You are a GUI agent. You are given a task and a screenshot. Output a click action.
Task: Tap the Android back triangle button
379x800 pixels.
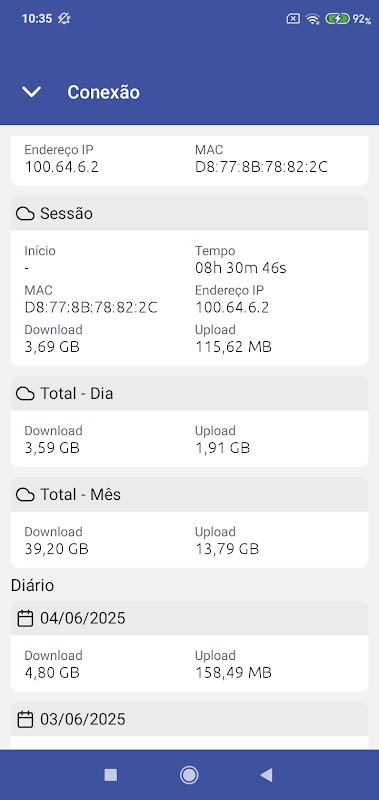click(266, 776)
